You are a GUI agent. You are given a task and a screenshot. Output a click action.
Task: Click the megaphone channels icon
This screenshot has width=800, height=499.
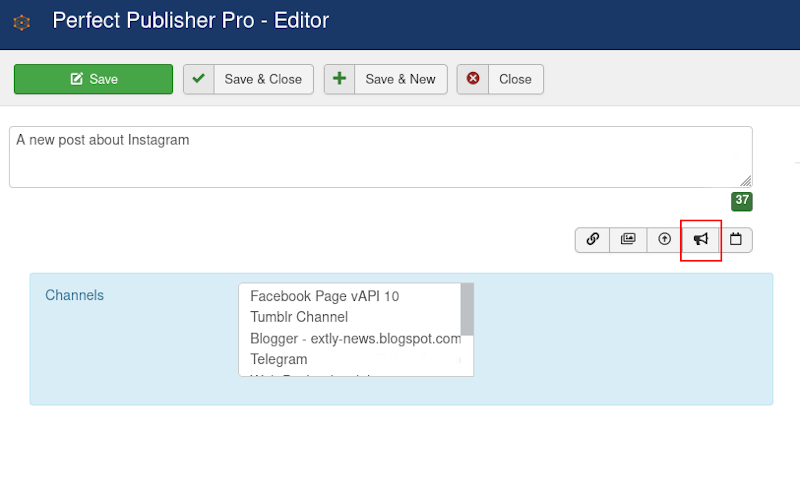[701, 239]
